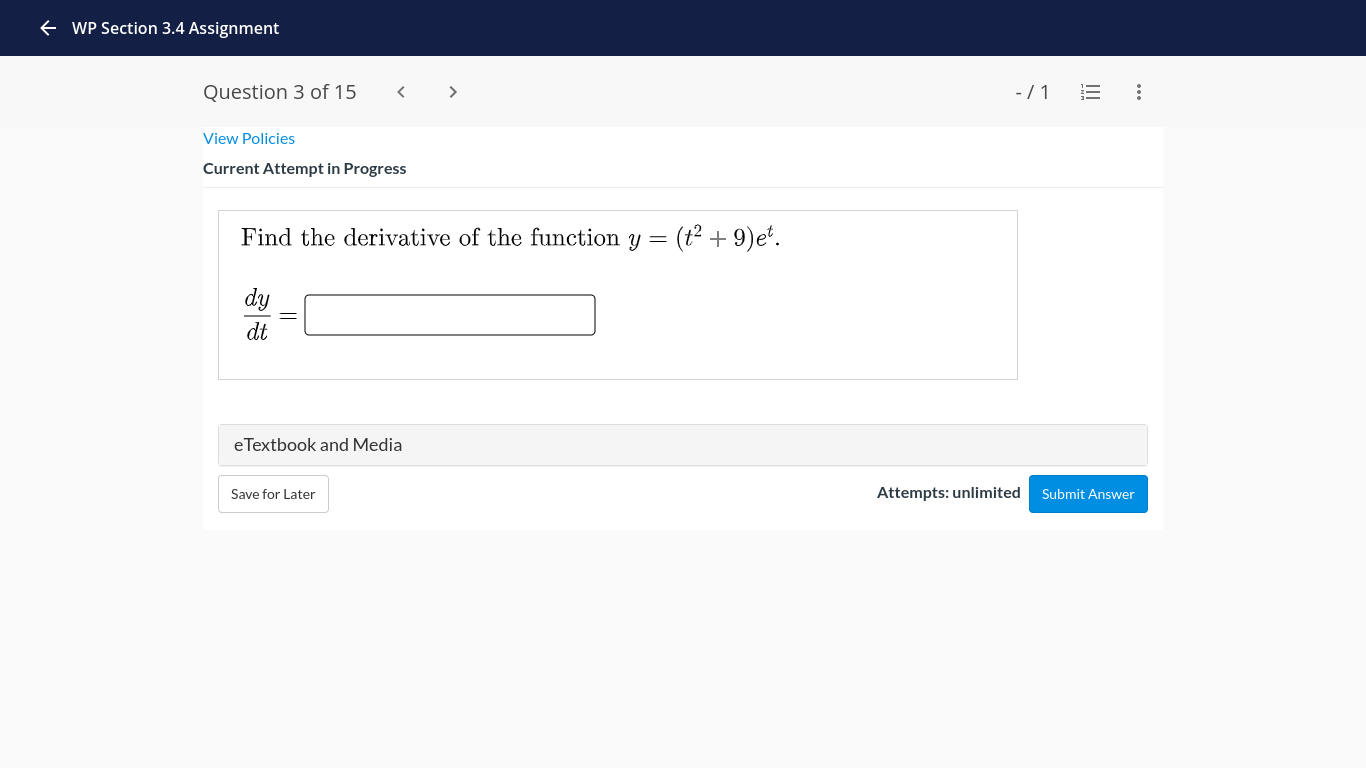Screen dimensions: 1366x768
Task: Show all questions using the list icon
Action: click(x=1090, y=92)
